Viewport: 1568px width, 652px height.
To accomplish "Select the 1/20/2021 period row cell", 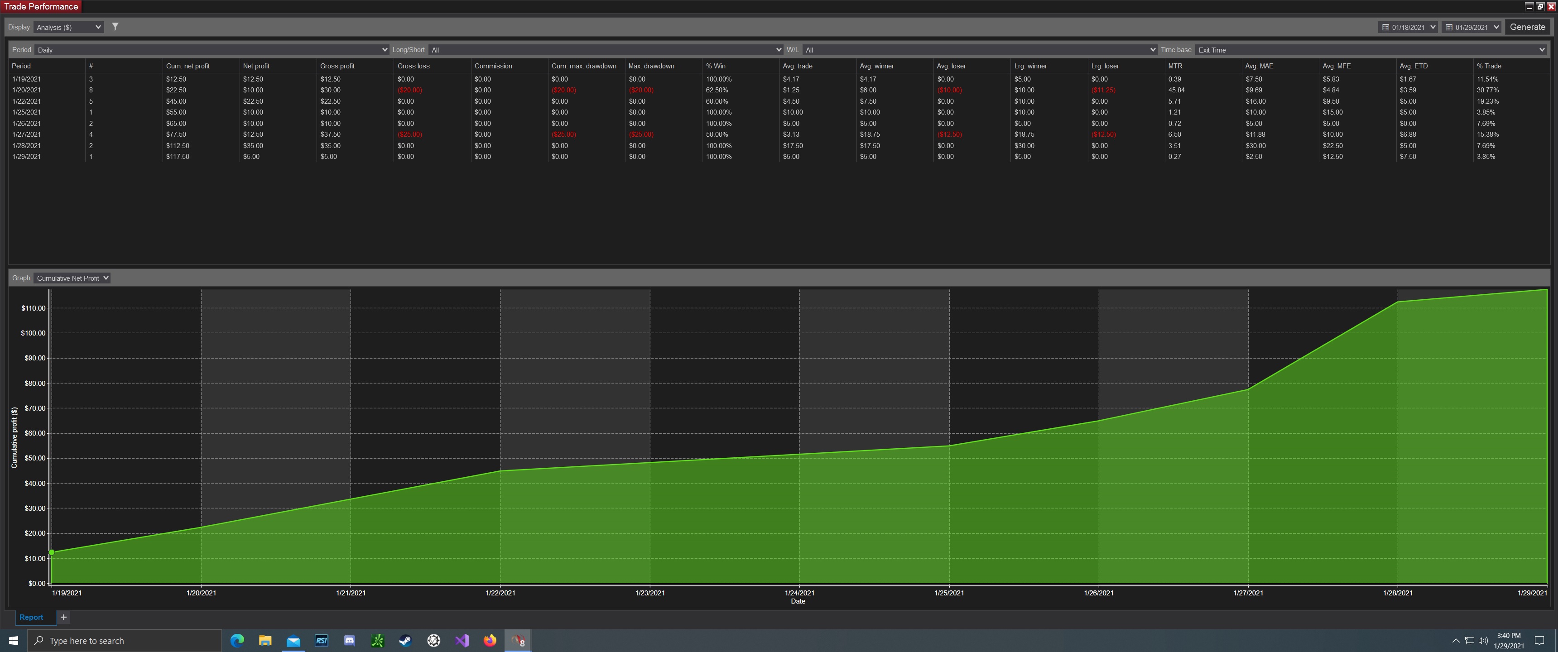I will click(x=26, y=90).
